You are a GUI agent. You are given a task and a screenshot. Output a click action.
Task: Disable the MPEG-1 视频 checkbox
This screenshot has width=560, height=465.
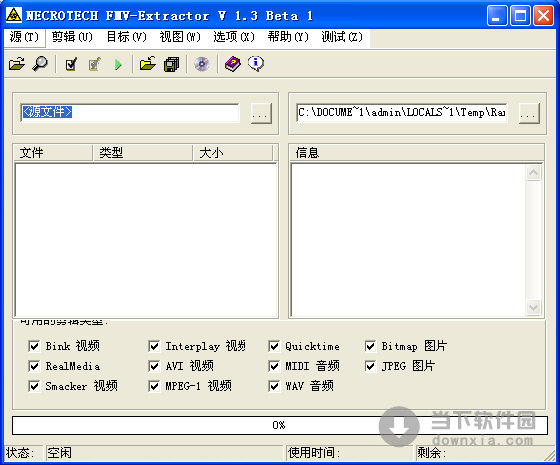point(154,386)
